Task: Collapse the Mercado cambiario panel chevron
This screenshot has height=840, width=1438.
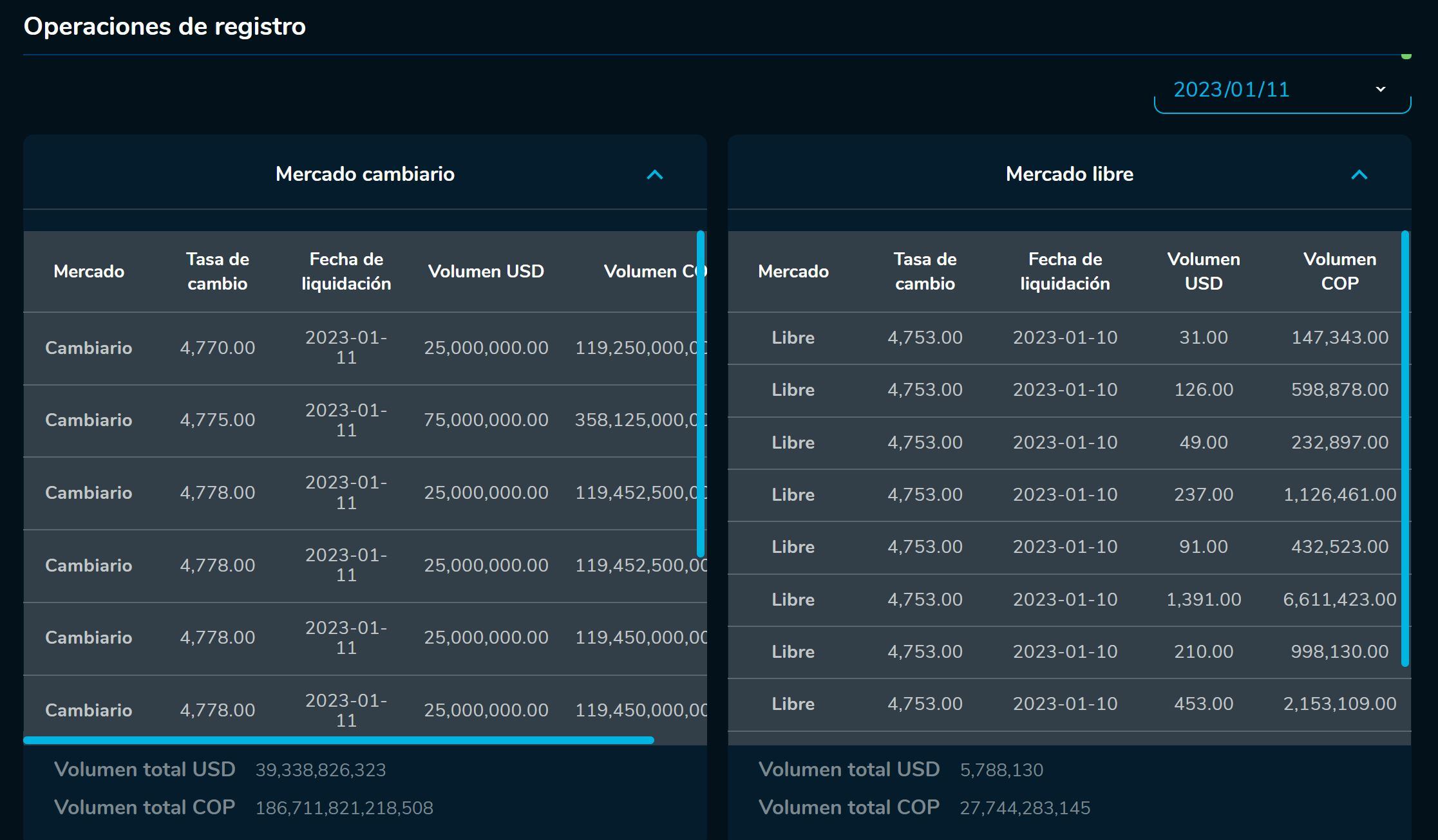Action: 654,174
